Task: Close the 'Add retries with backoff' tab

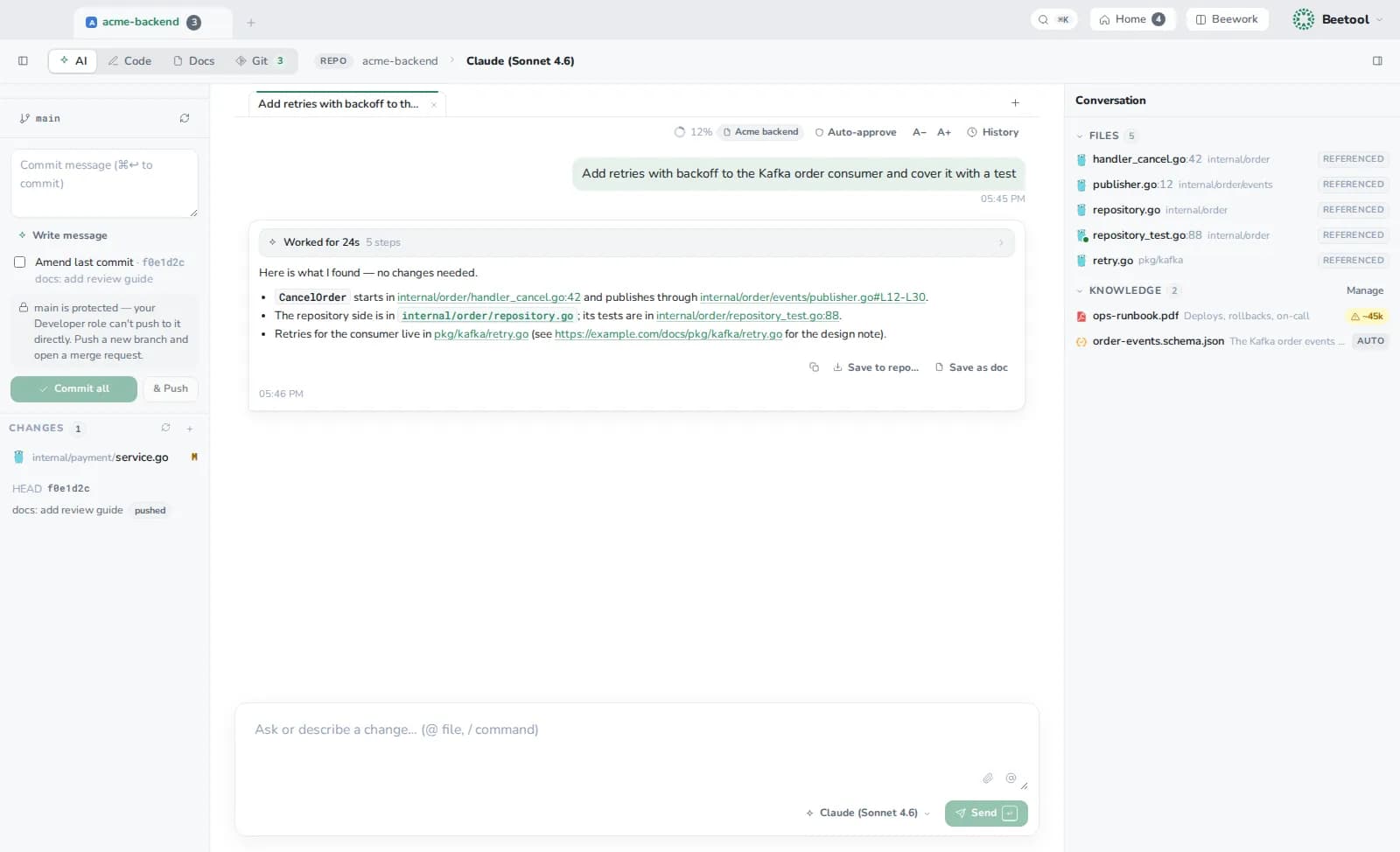Action: coord(433,104)
